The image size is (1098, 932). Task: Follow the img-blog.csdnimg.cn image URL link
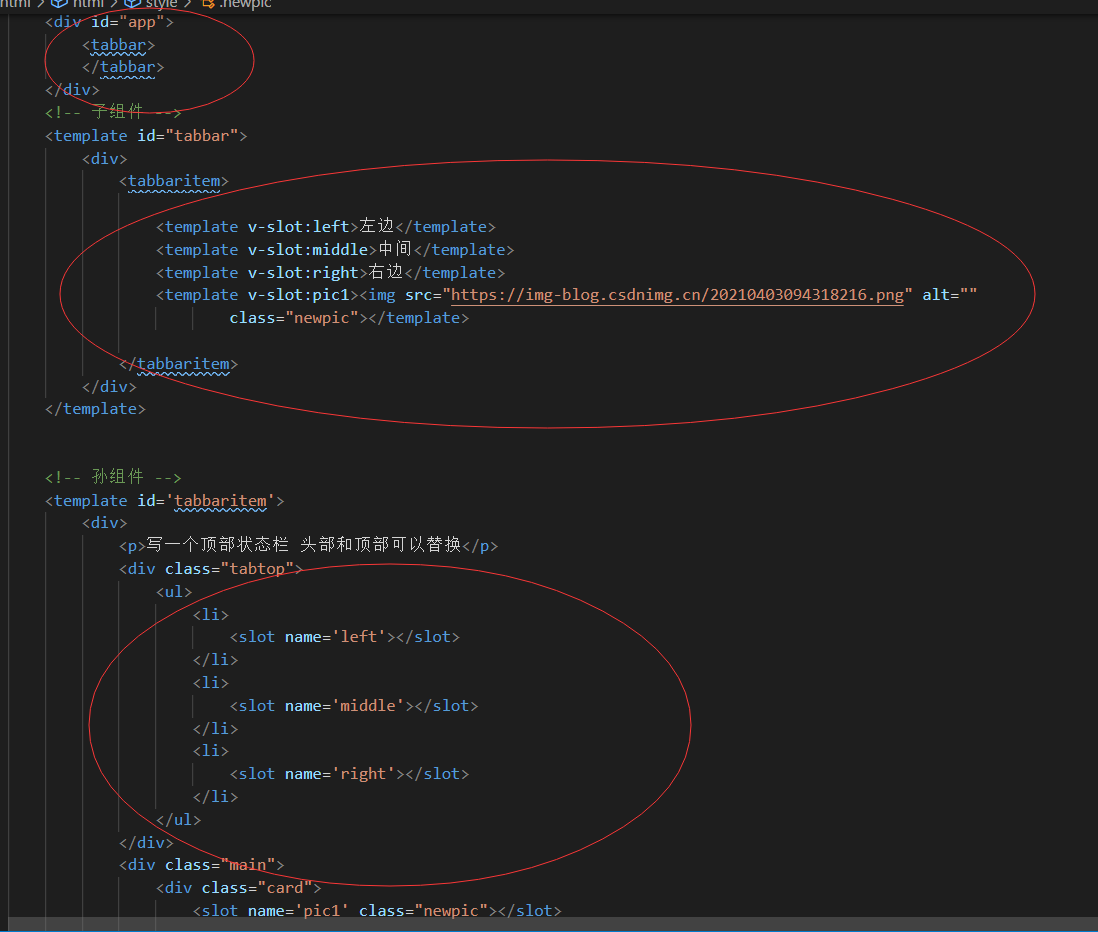pyautogui.click(x=677, y=295)
